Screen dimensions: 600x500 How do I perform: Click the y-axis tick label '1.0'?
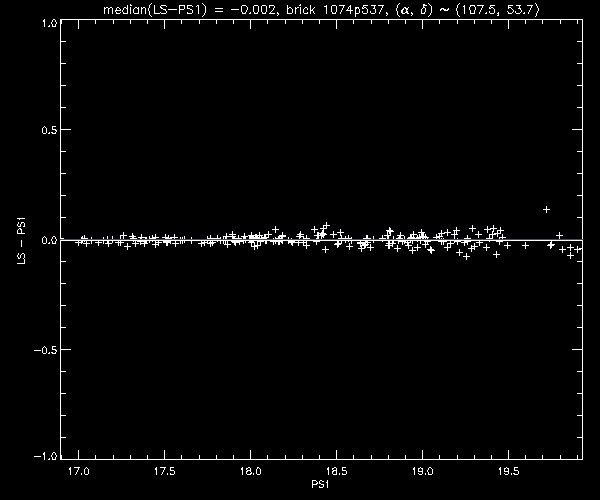pos(50,23)
